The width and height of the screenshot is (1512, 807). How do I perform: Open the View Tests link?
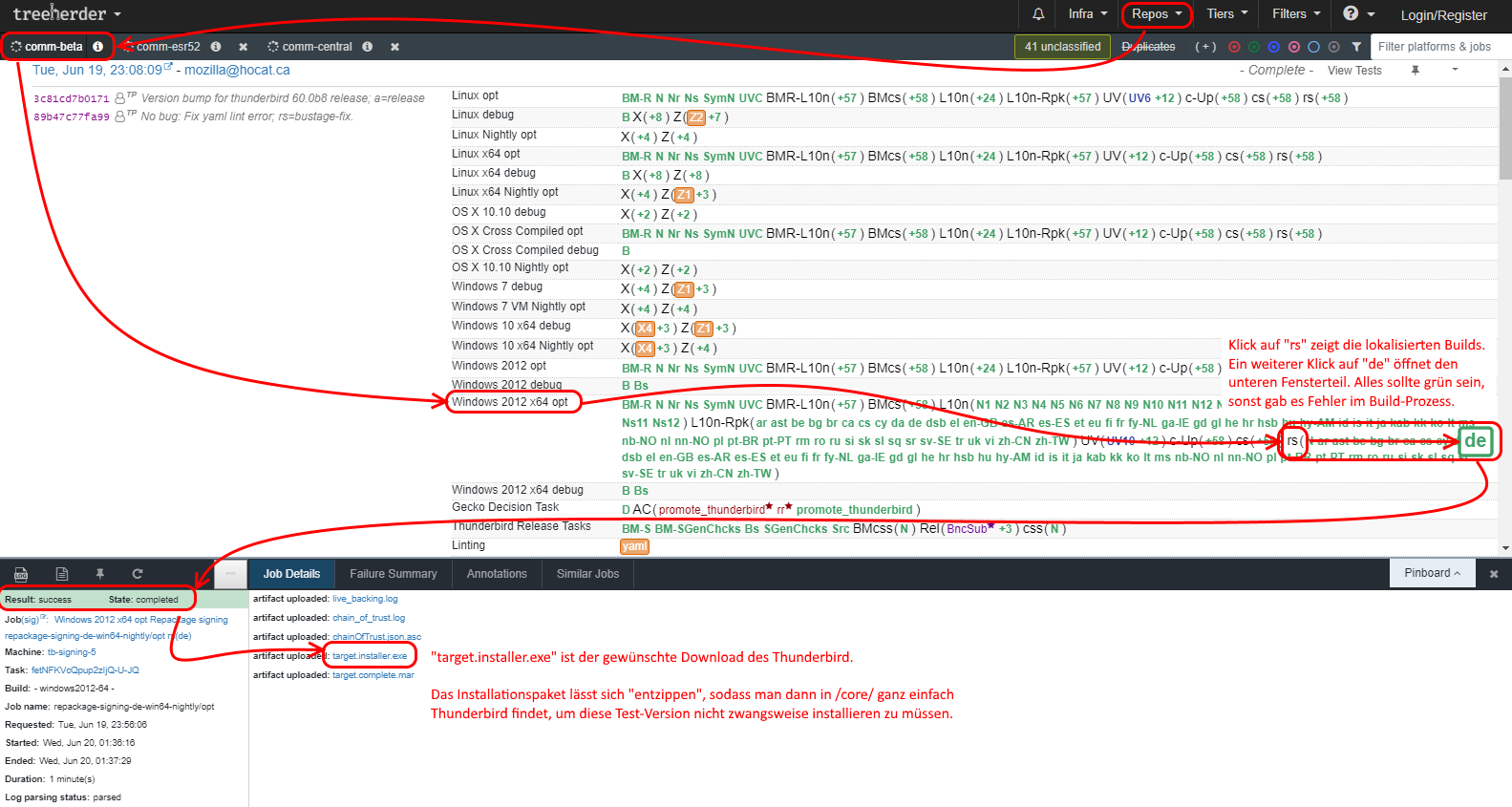click(x=1354, y=71)
